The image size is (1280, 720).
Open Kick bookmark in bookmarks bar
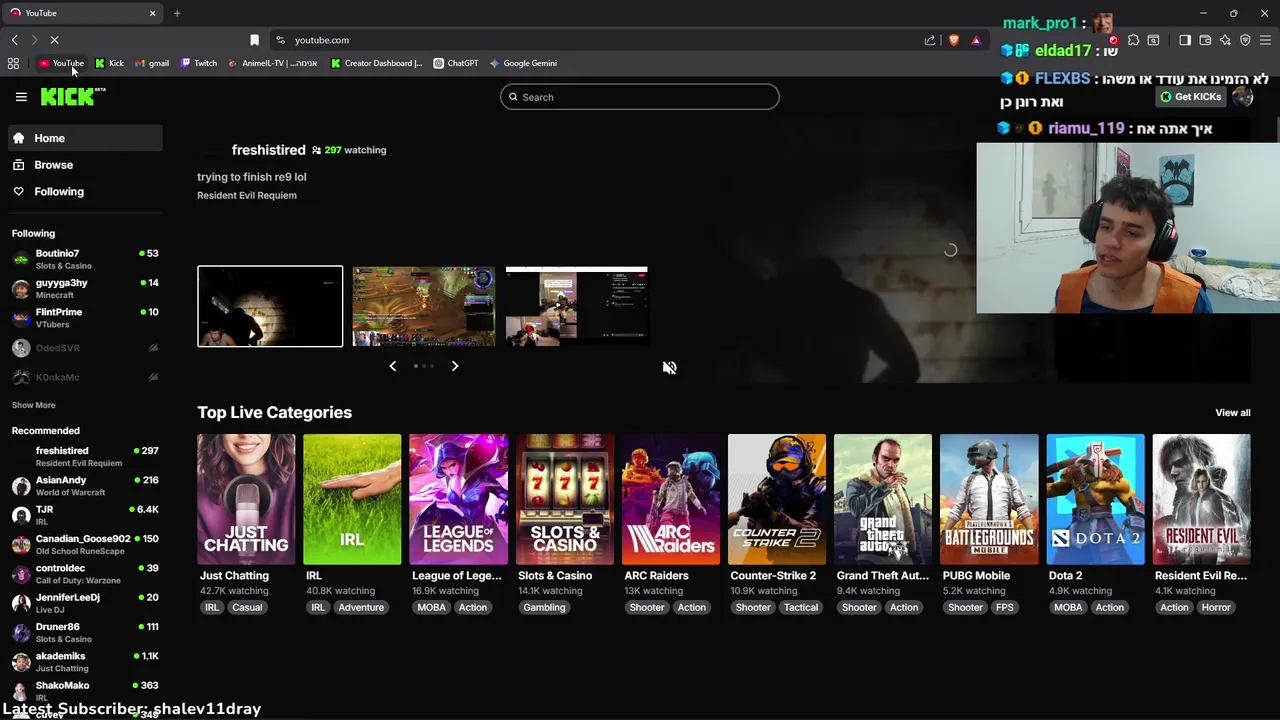(110, 63)
